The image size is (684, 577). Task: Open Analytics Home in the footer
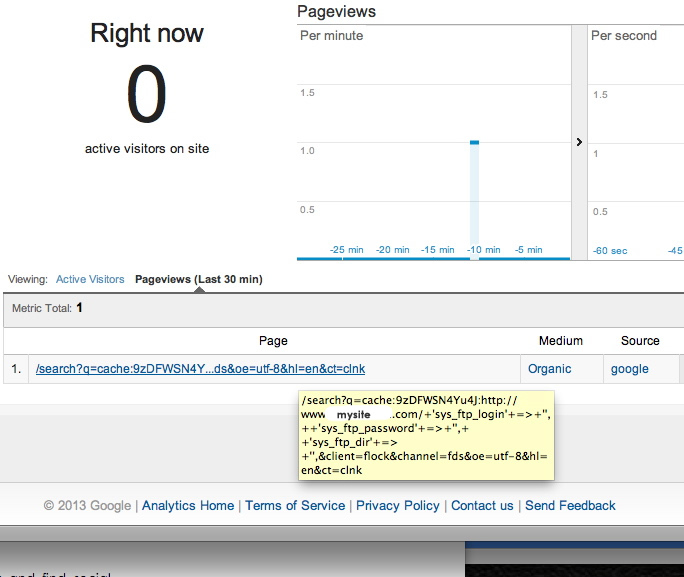(x=188, y=506)
